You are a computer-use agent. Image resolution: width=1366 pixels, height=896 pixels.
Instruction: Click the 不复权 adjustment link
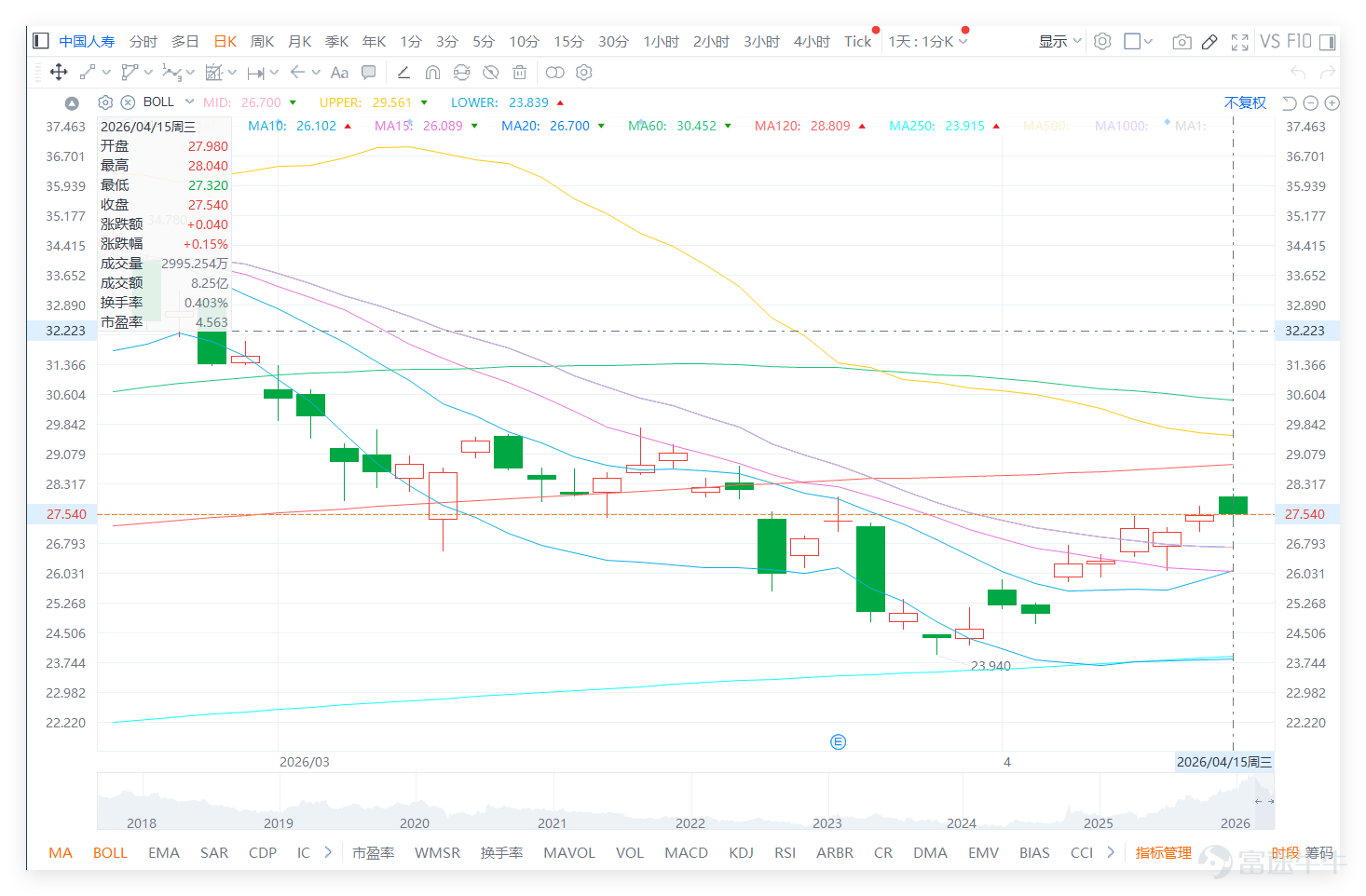[1245, 102]
